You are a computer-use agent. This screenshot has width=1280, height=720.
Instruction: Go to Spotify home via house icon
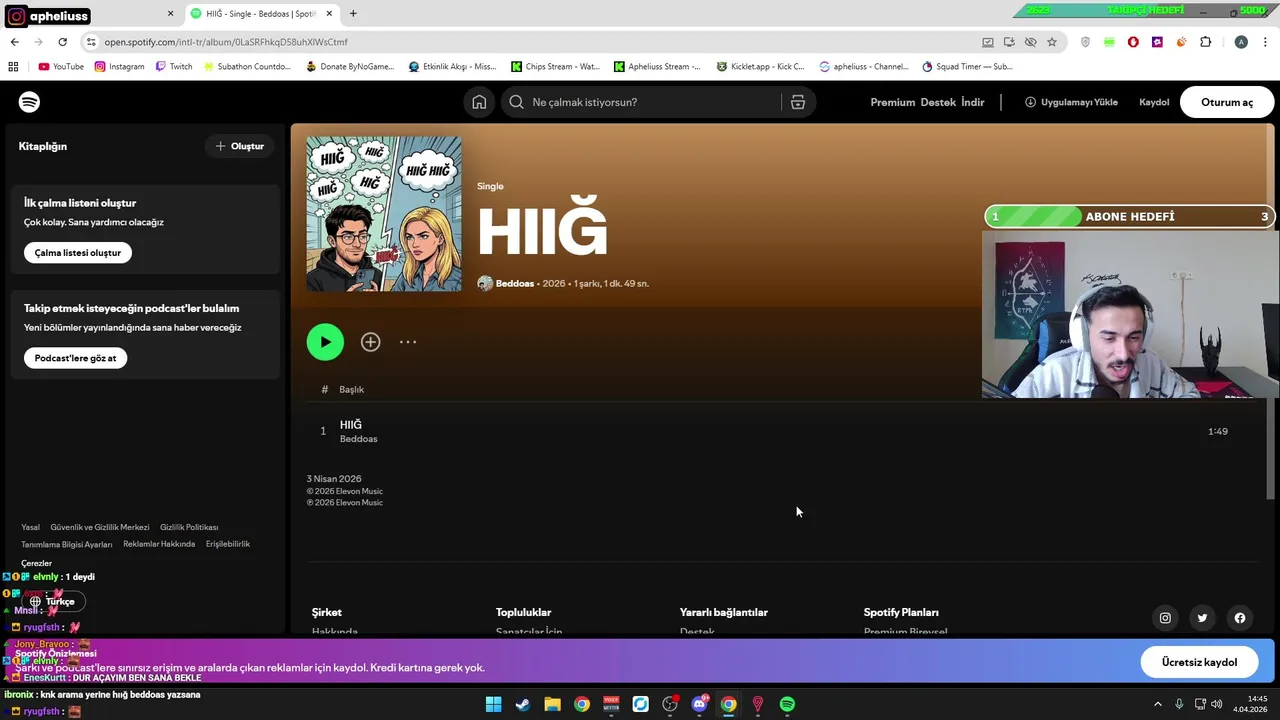pyautogui.click(x=479, y=102)
